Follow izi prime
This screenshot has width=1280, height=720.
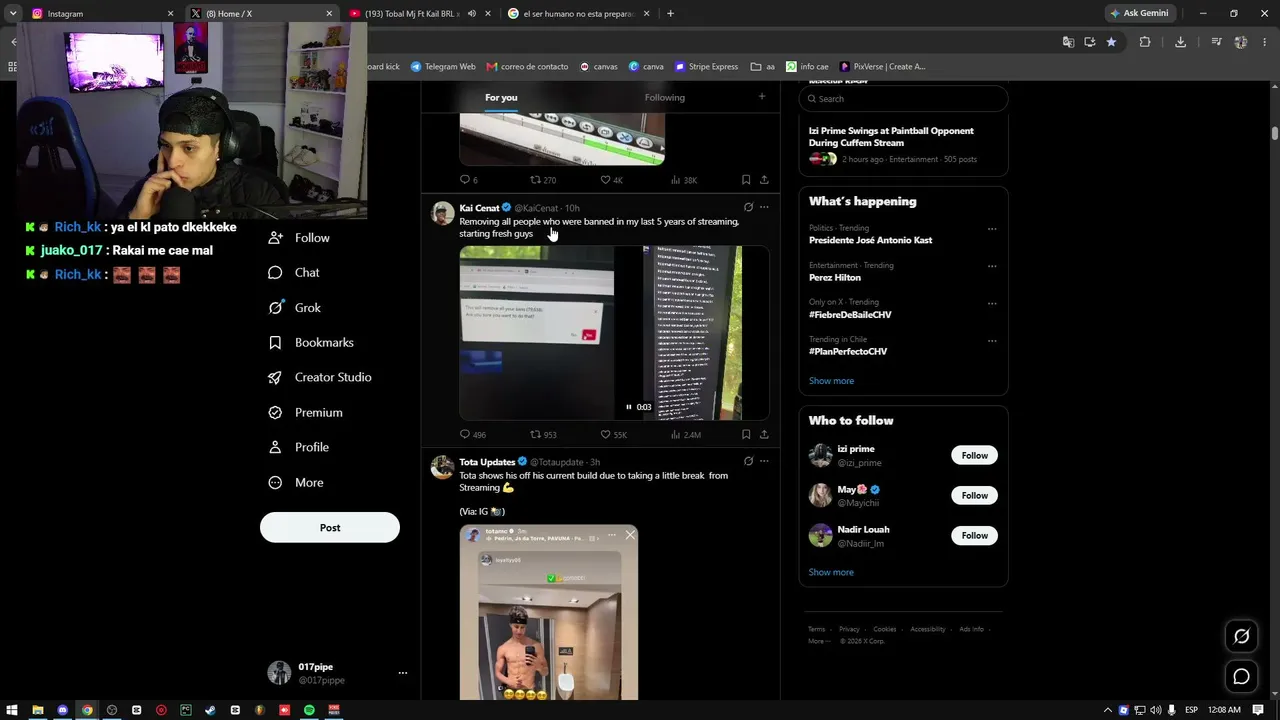(x=974, y=455)
